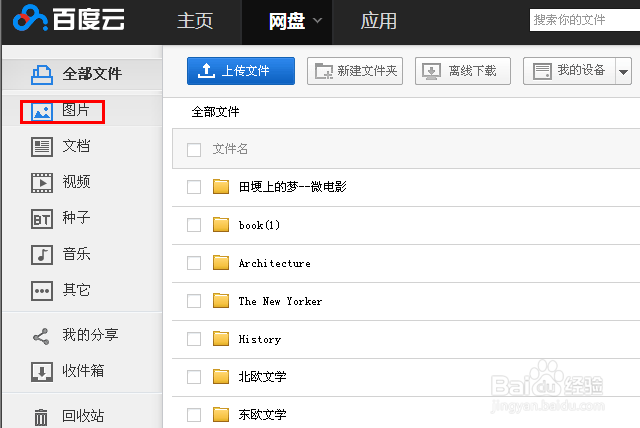Image resolution: width=640 pixels, height=428 pixels.
Task: Click the 全部文件 breadcrumb path
Action: pyautogui.click(x=216, y=112)
